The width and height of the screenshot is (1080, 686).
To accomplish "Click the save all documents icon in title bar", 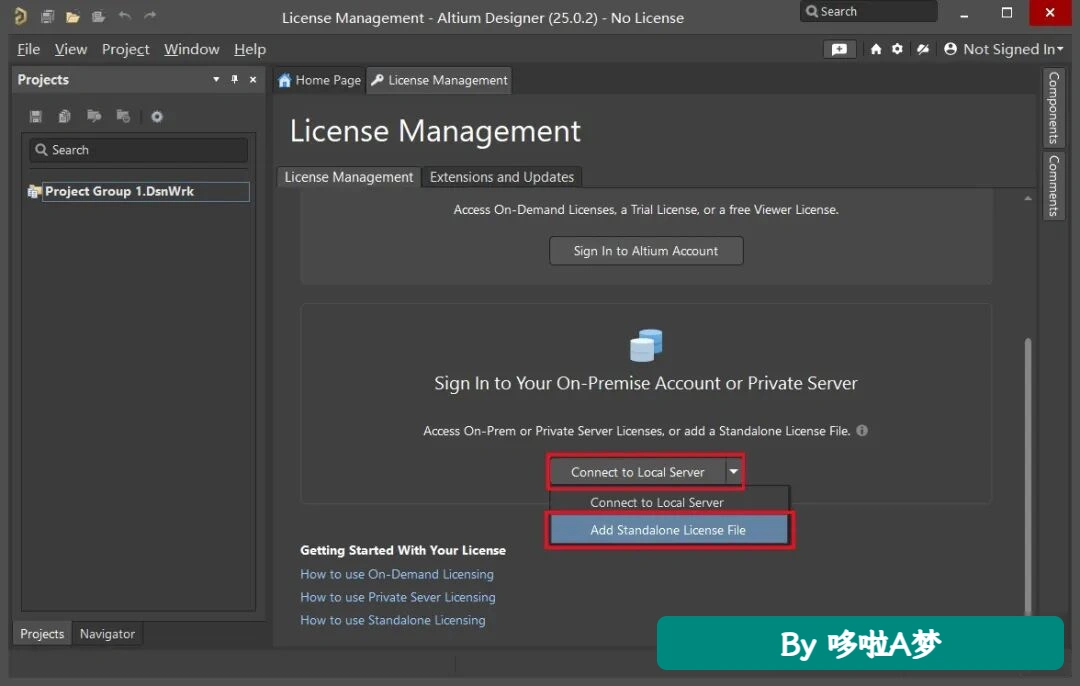I will click(48, 17).
